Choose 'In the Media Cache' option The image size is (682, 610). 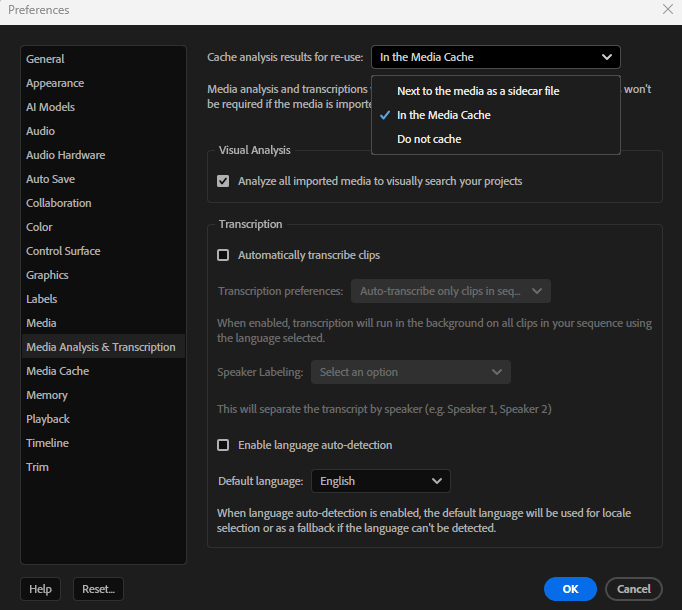[x=496, y=115]
